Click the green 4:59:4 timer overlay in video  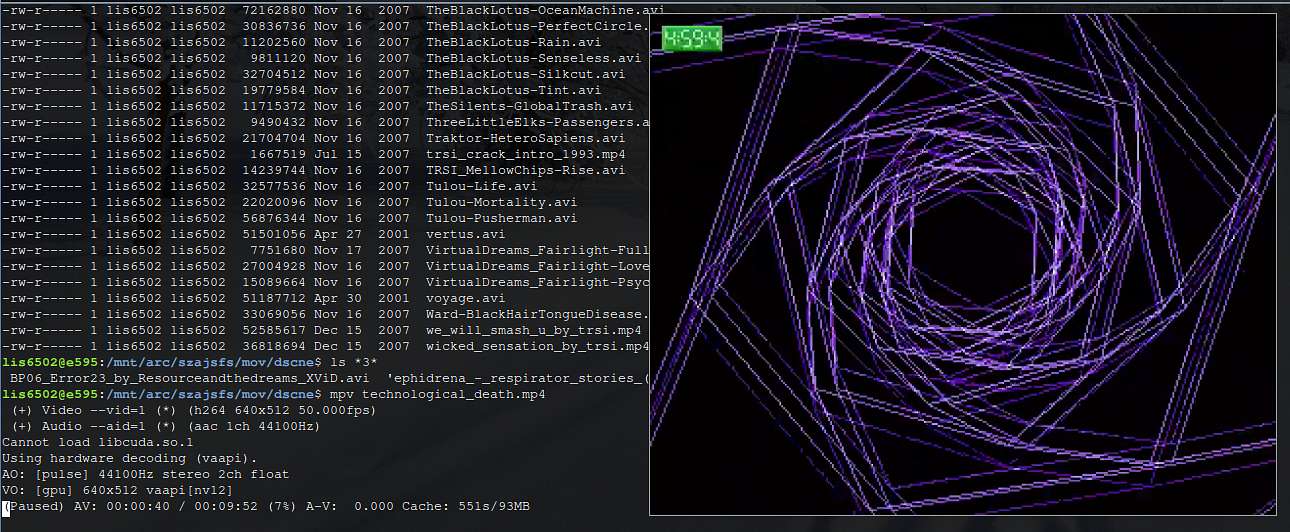[692, 39]
